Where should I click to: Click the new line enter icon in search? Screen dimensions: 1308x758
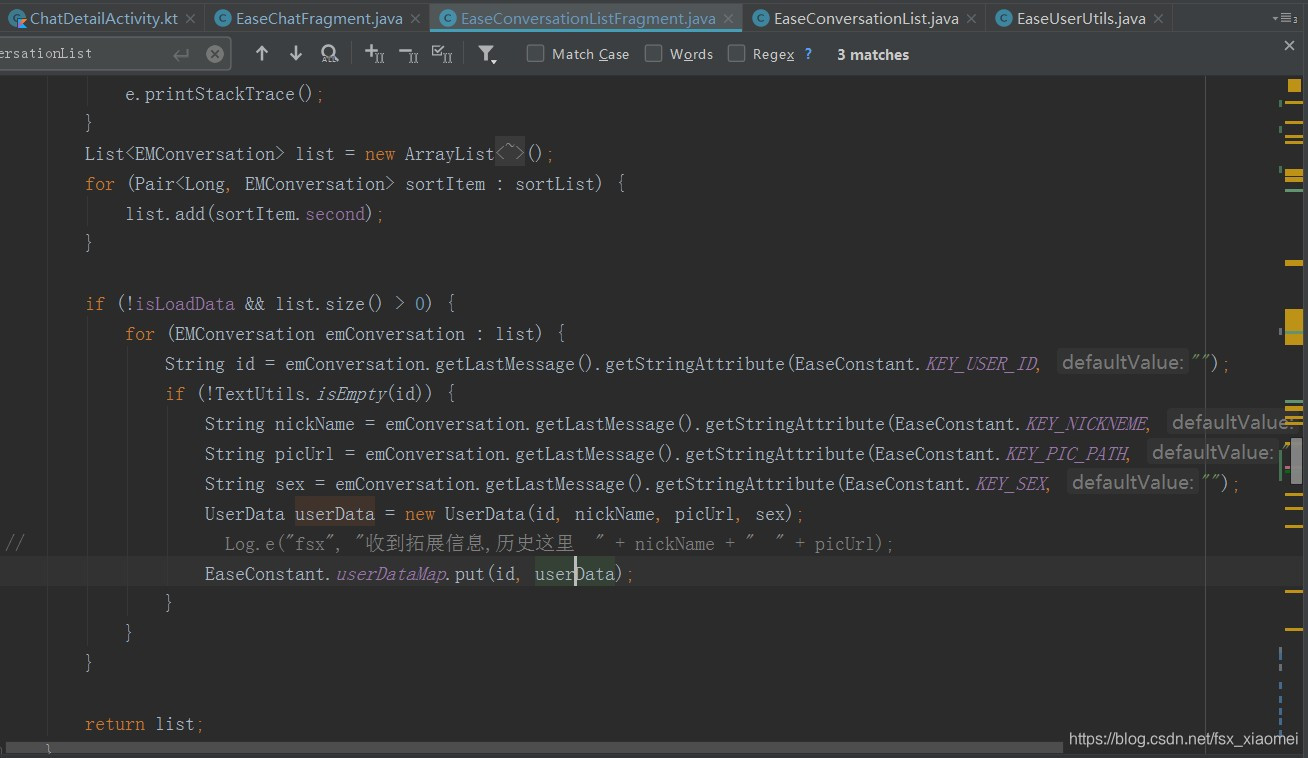[181, 54]
